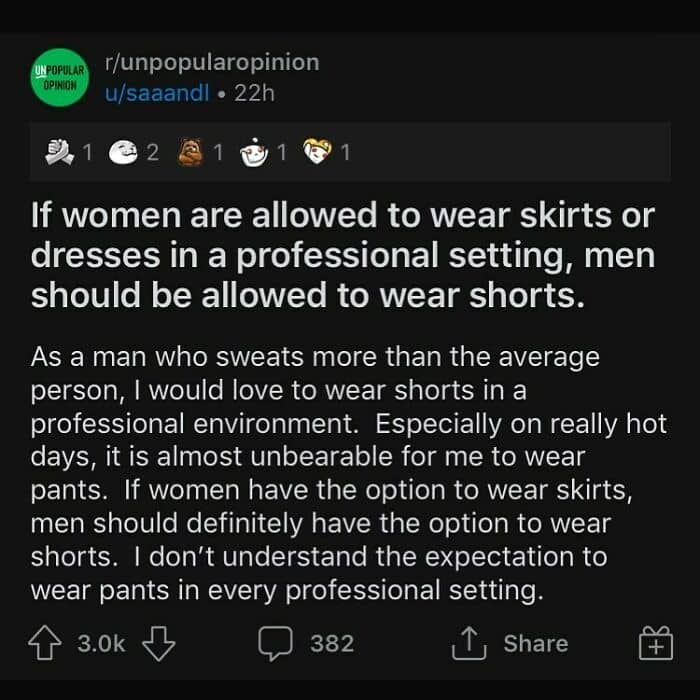The height and width of the screenshot is (700, 700).
Task: Click the handshake award icon
Action: (61, 152)
